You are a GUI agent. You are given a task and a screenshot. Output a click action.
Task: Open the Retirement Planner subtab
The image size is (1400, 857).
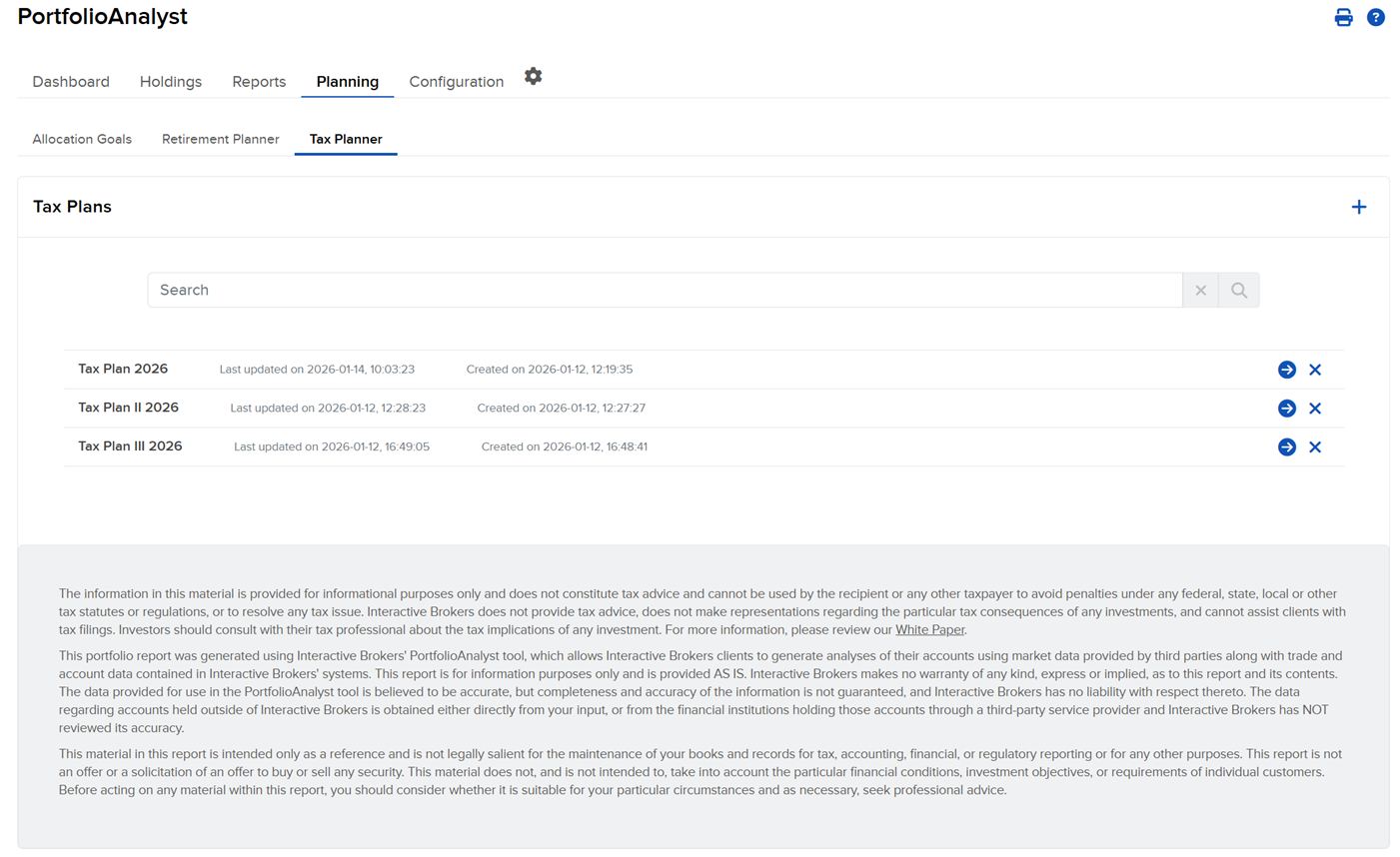pyautogui.click(x=220, y=139)
